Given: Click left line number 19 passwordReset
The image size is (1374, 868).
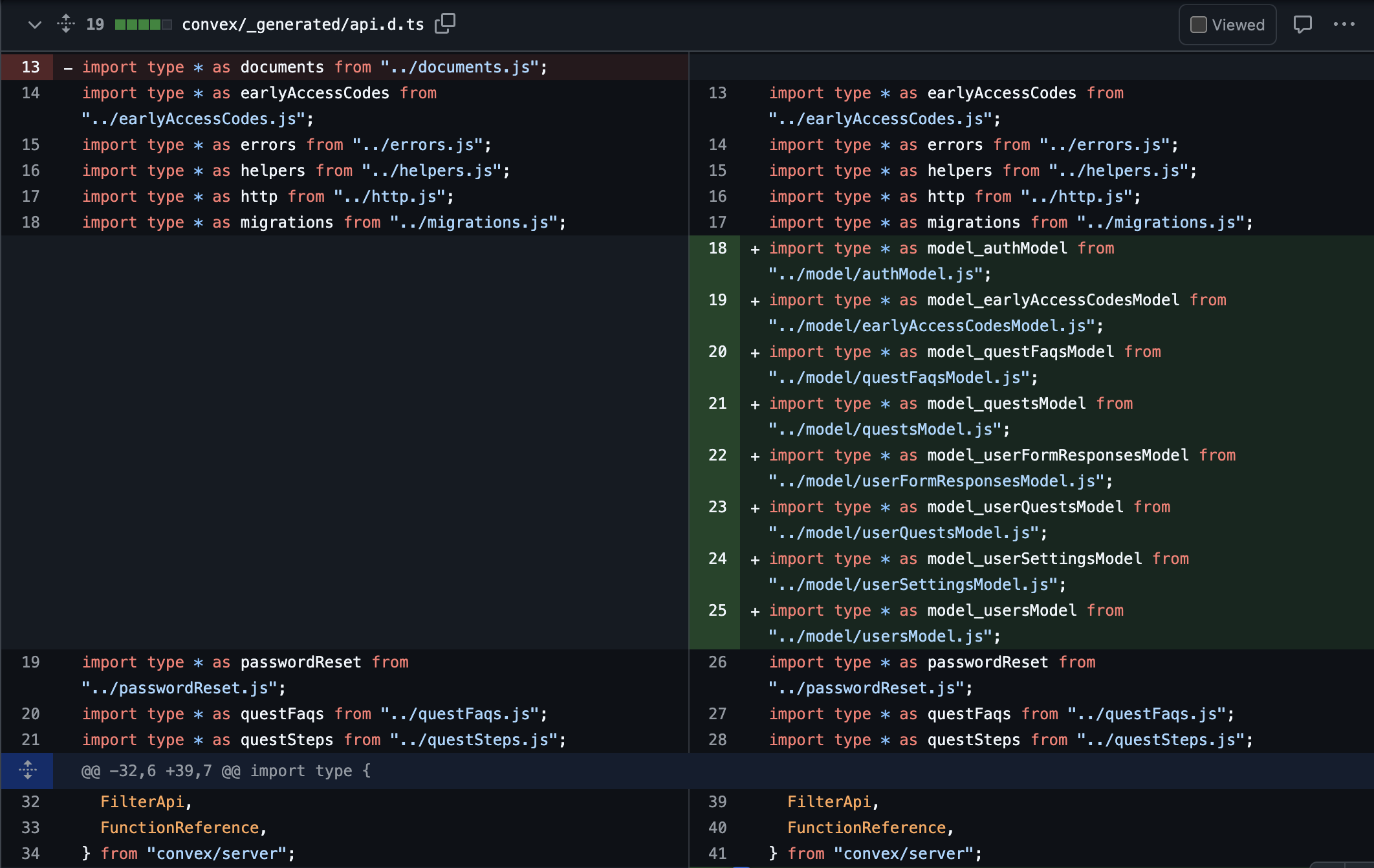Looking at the screenshot, I should 30,662.
